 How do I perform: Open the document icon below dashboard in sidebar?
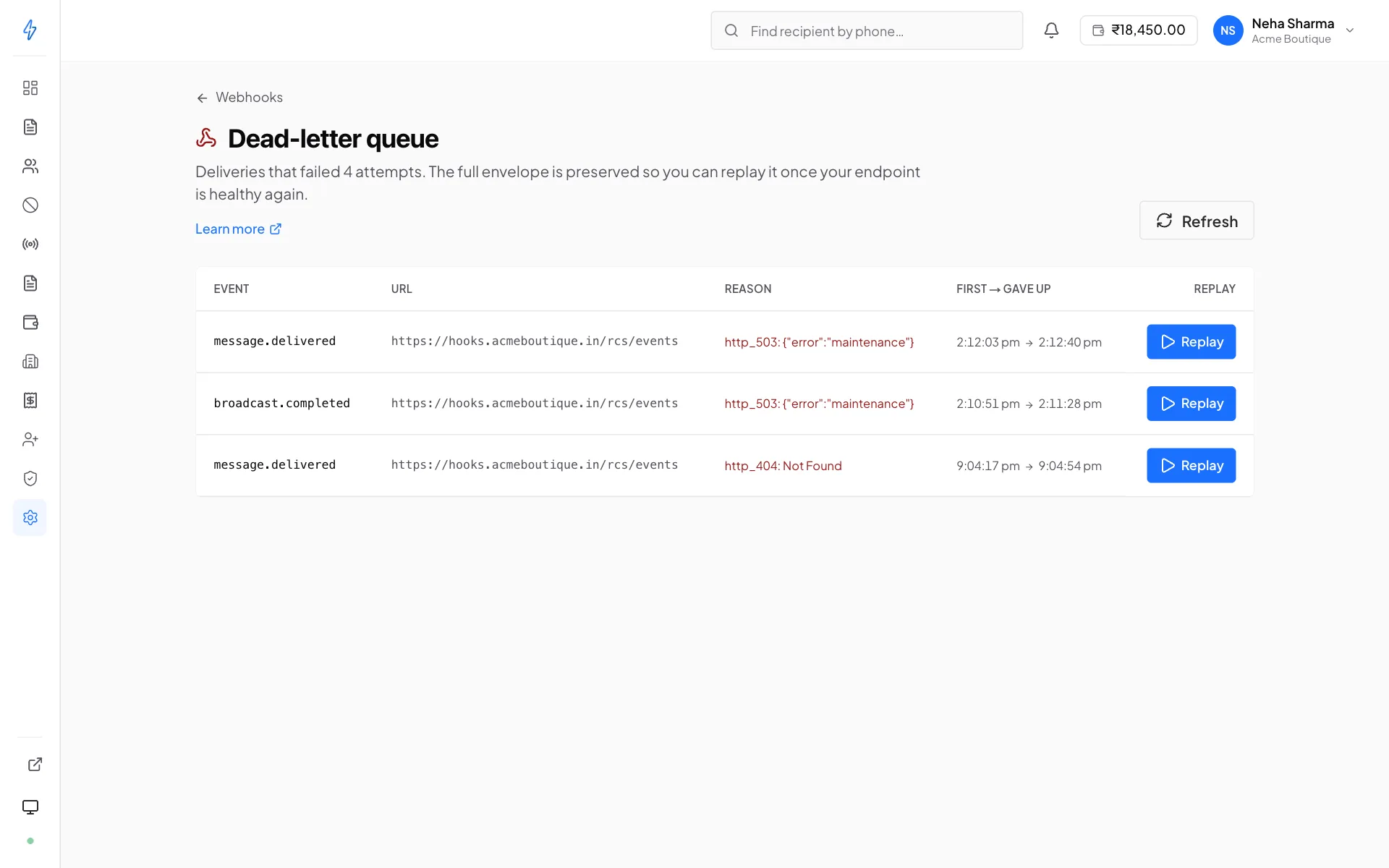30,127
